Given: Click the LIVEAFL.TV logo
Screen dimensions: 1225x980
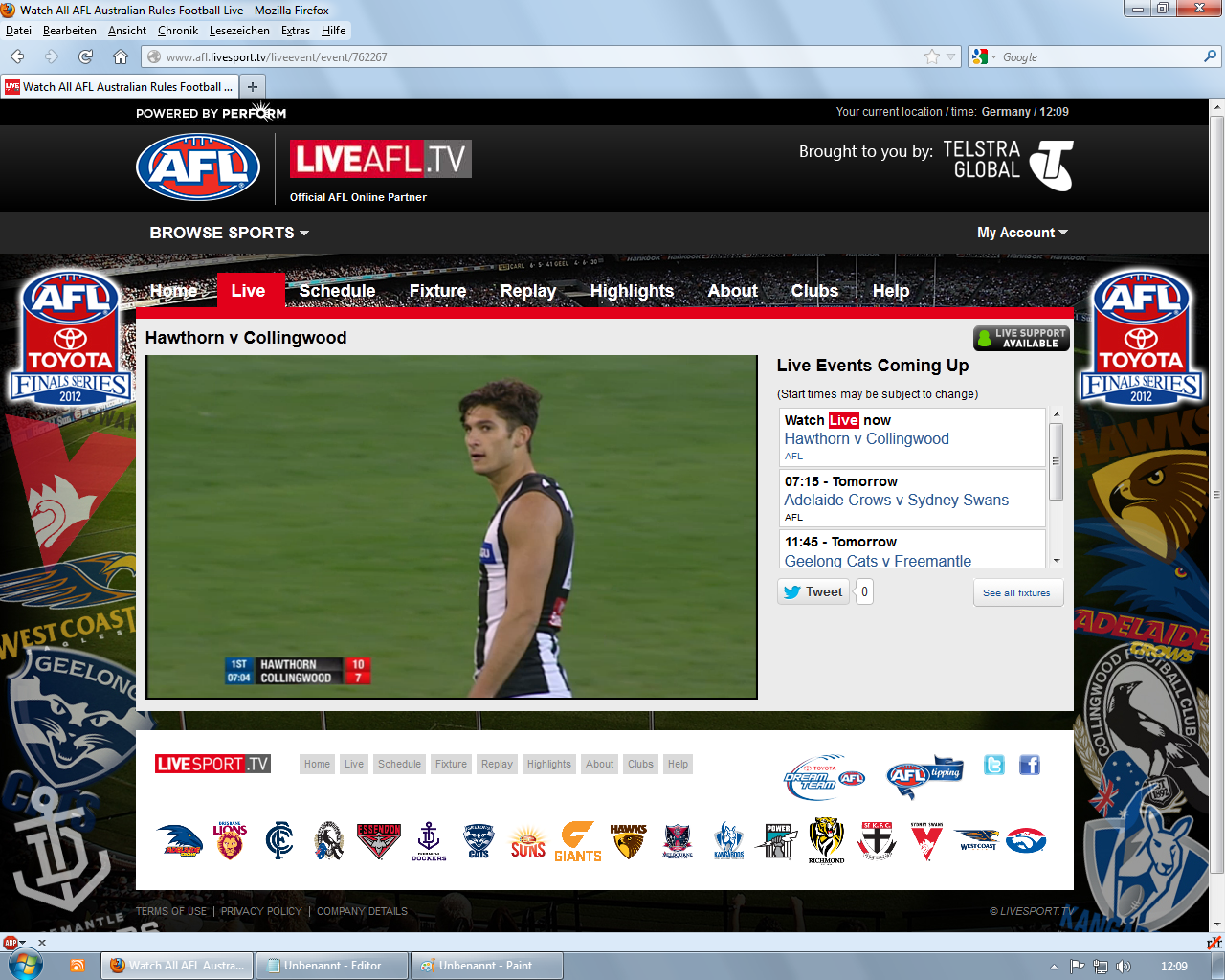Looking at the screenshot, I should pos(380,159).
